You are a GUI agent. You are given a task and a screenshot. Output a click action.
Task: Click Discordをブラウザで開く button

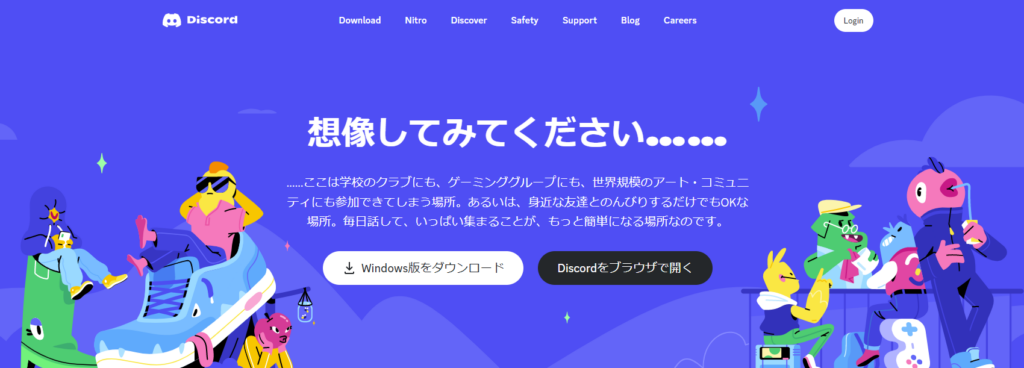tap(625, 268)
